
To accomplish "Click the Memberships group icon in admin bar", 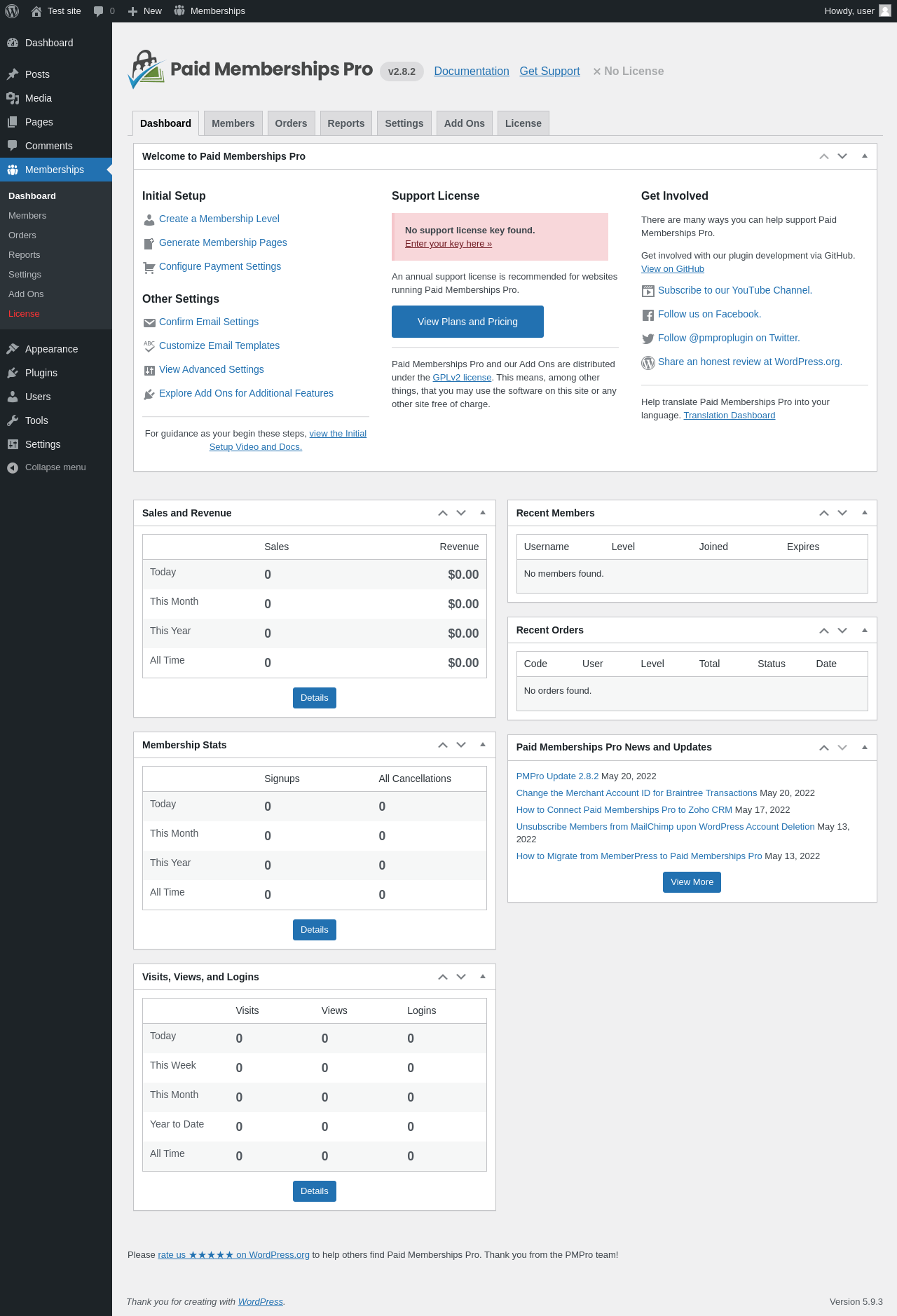I will click(x=179, y=11).
